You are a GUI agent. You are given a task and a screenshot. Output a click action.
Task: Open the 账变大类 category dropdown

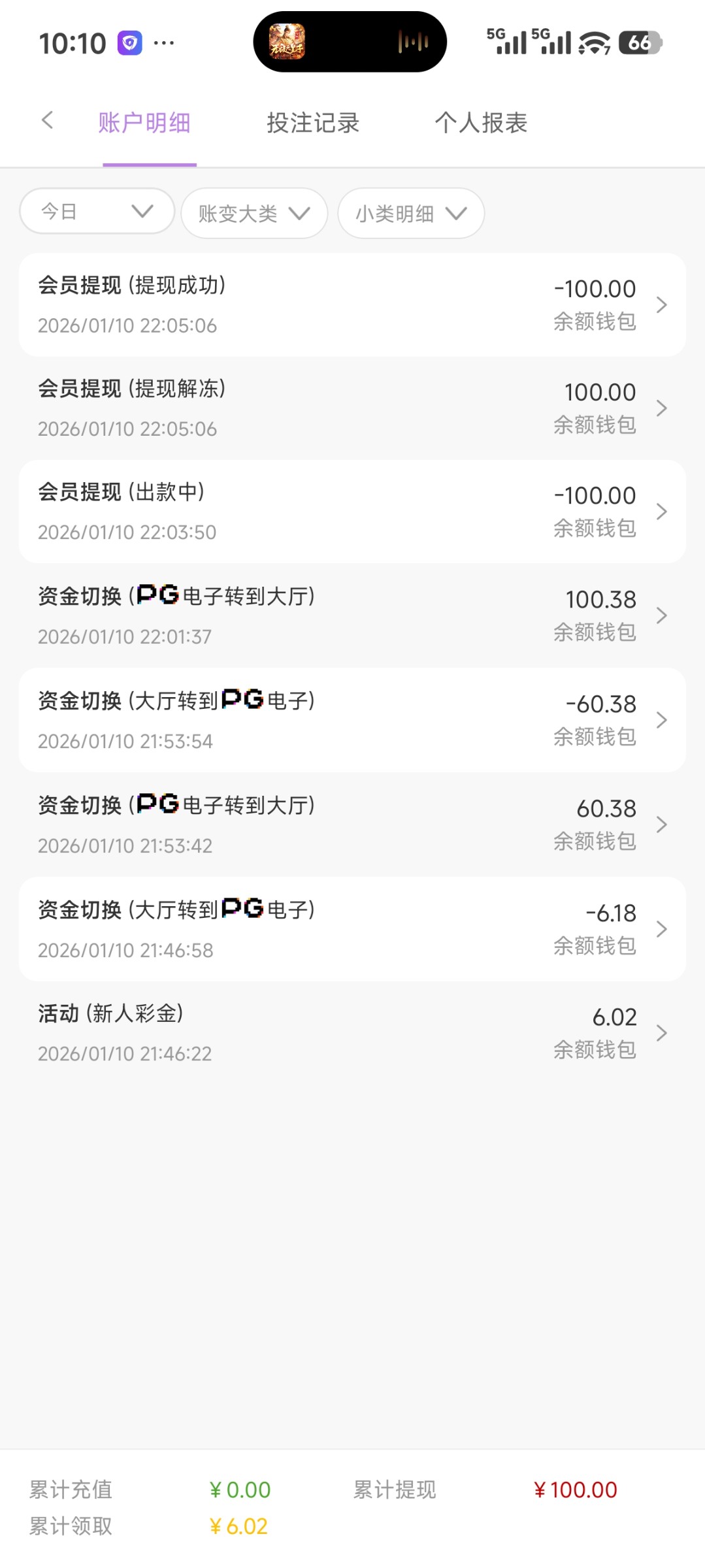254,214
